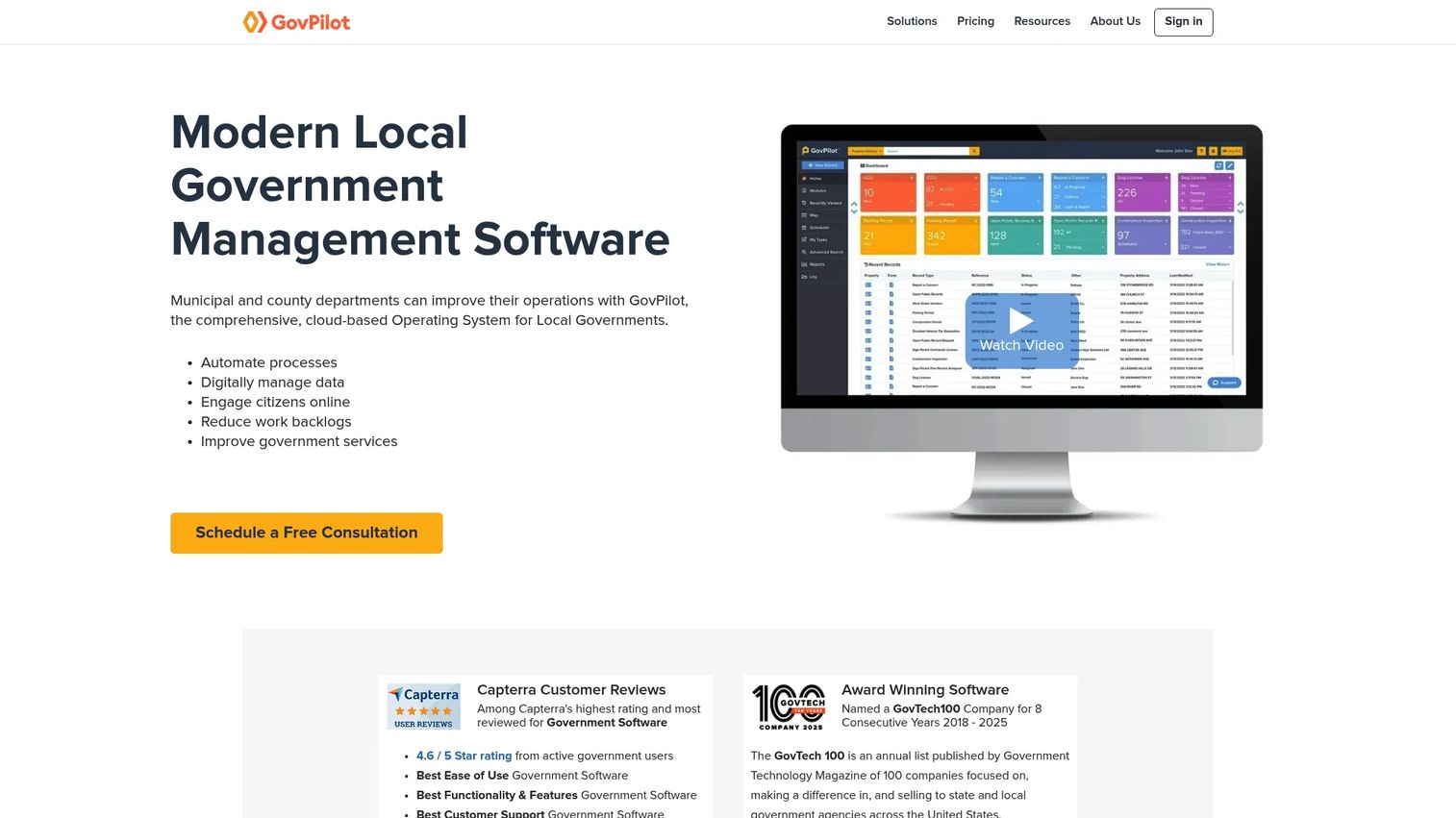
Task: Click the Capterra Customer Reviews heading
Action: click(x=571, y=689)
